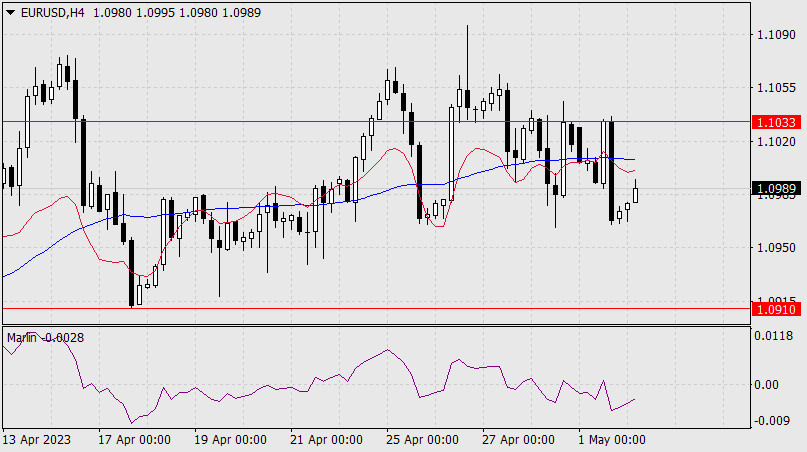The image size is (807, 452).
Task: Select the red 1.0910 support price label
Action: [777, 310]
